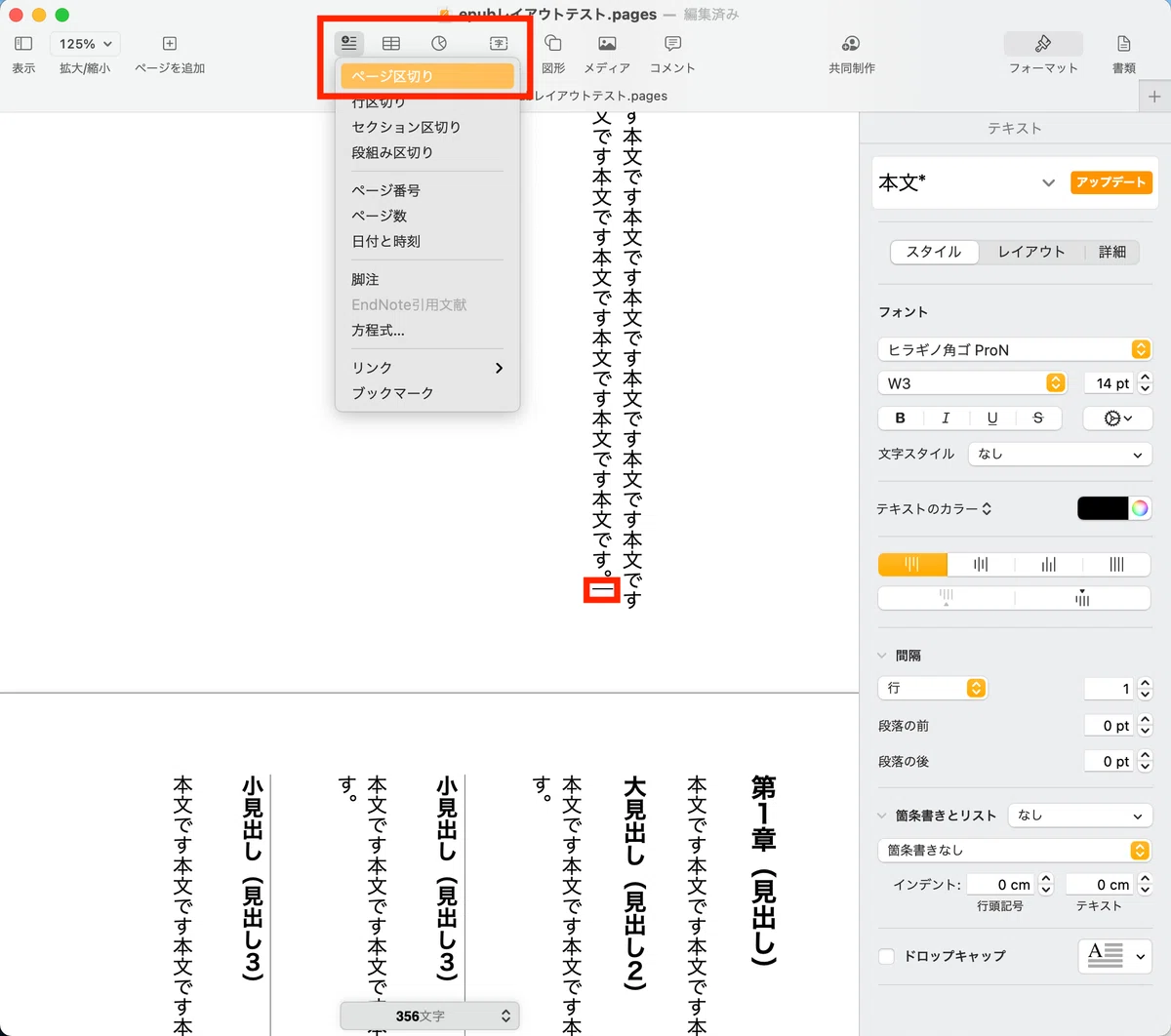Select the second text alignment button

[981, 565]
